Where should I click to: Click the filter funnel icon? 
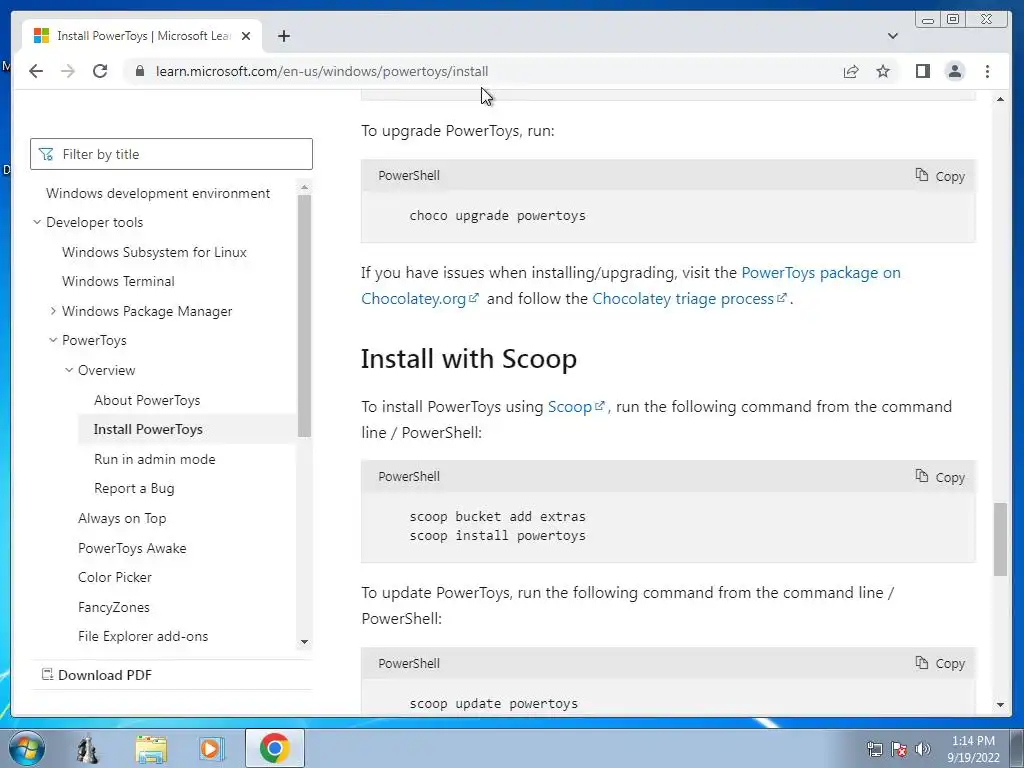tap(46, 154)
